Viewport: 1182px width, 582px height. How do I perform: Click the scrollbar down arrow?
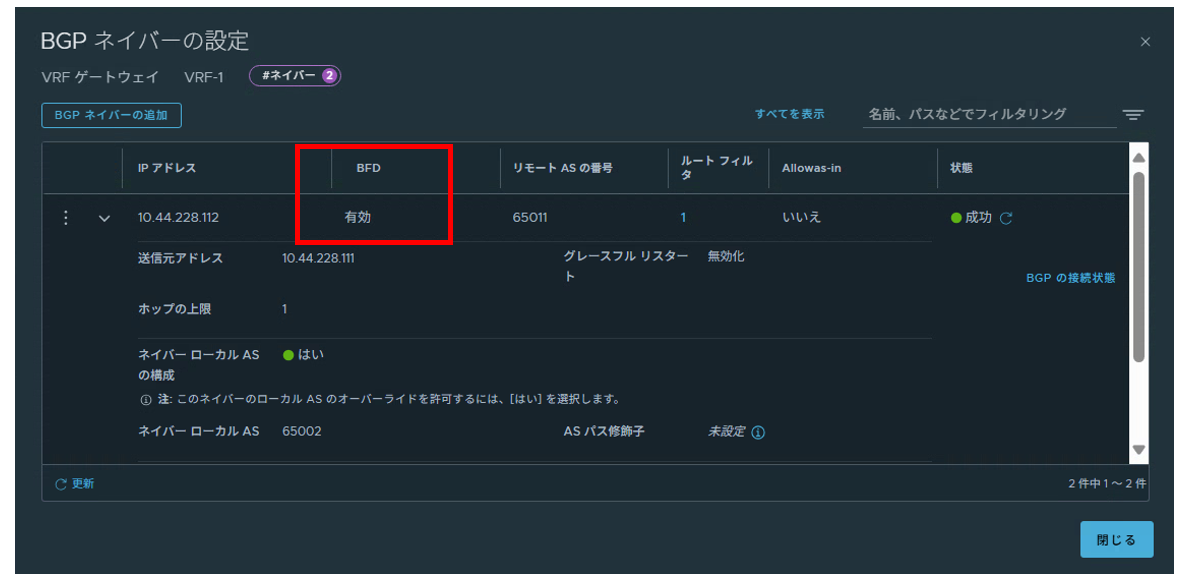click(1139, 449)
